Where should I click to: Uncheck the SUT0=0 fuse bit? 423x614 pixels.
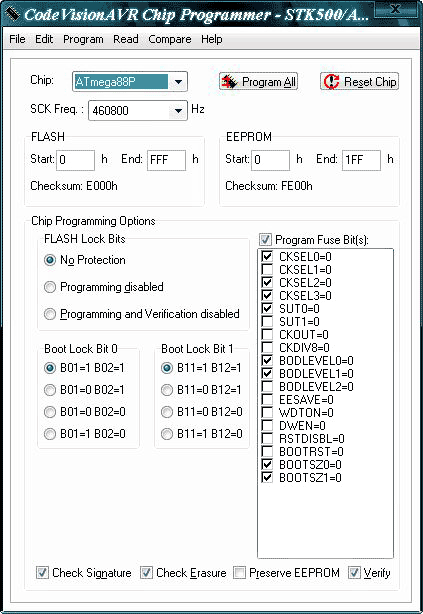[x=267, y=309]
